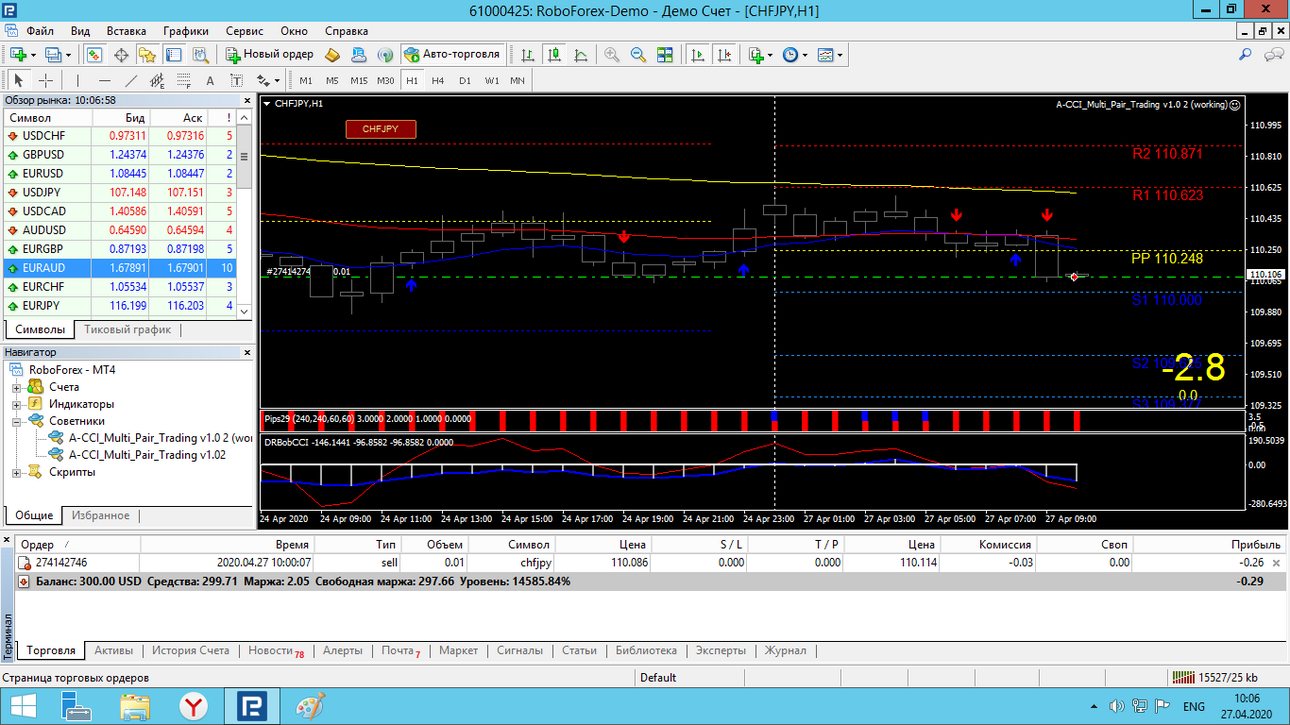Select the equidistant channel tool
This screenshot has width=1290, height=725.
click(x=157, y=80)
